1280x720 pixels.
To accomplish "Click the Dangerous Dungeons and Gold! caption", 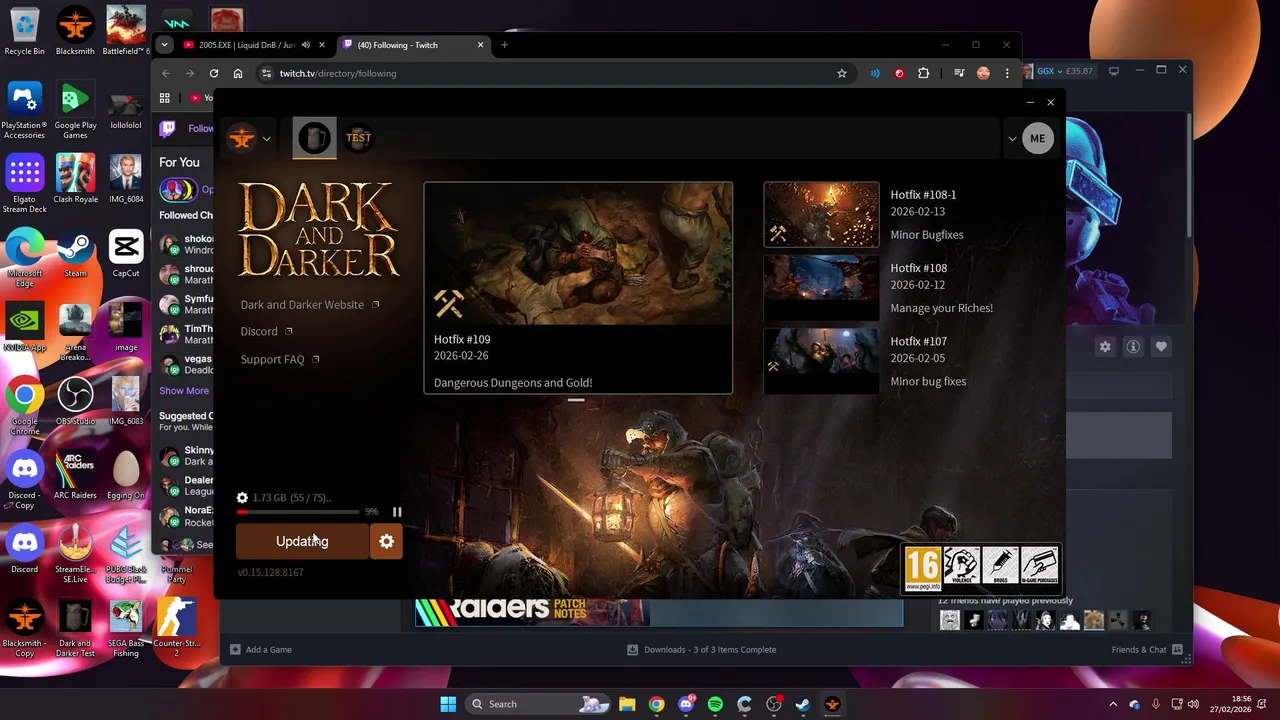I will click(x=513, y=383).
